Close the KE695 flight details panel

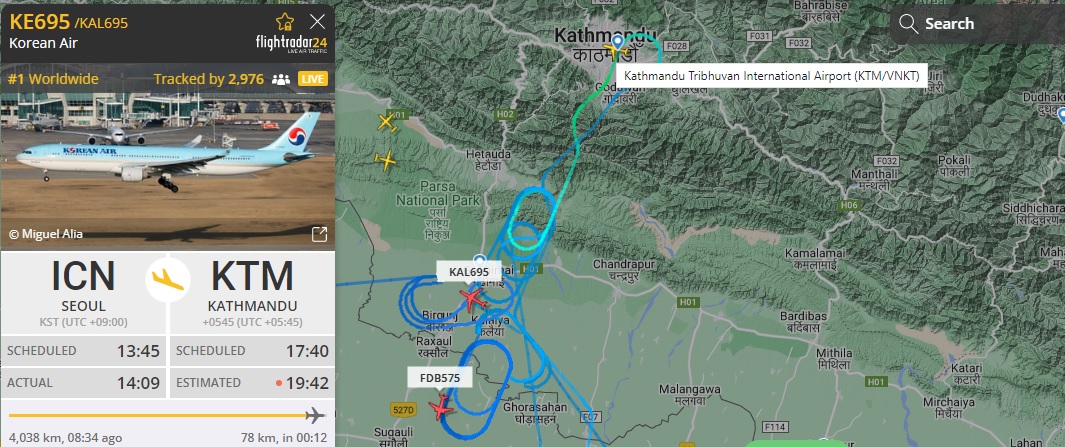point(317,21)
